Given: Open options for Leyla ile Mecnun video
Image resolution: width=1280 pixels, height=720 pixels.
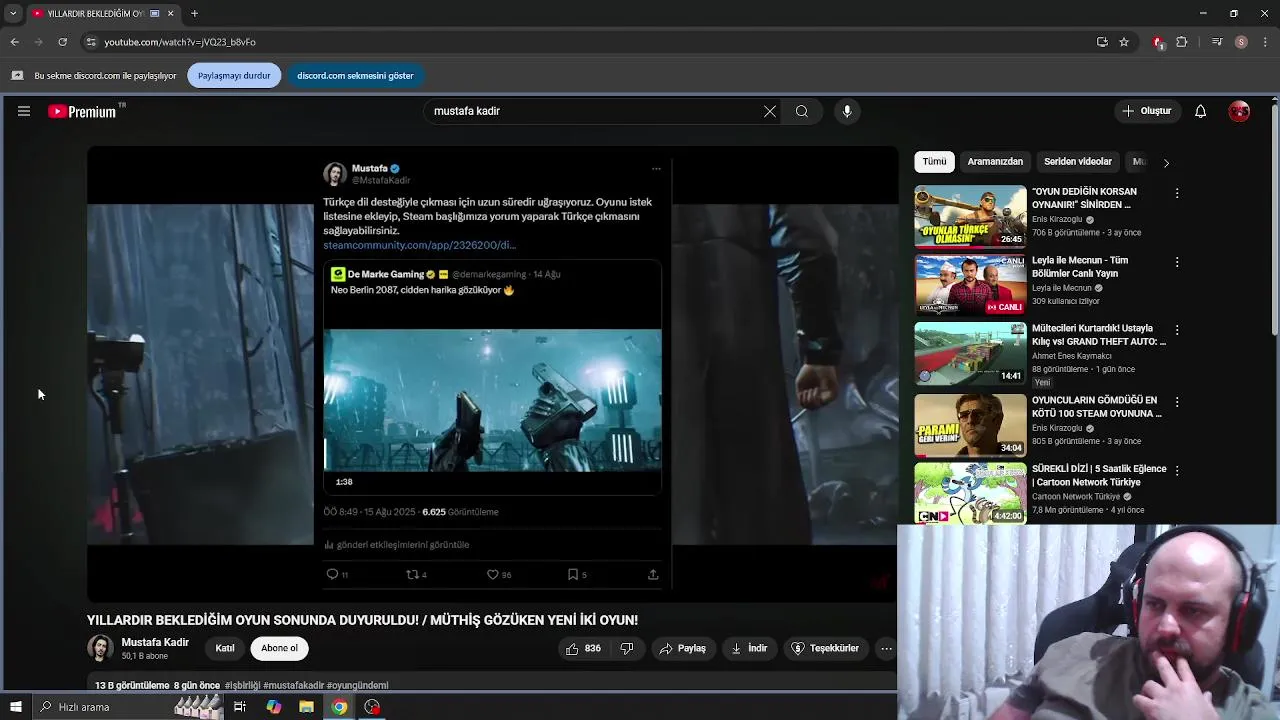Looking at the screenshot, I should pos(1177,262).
